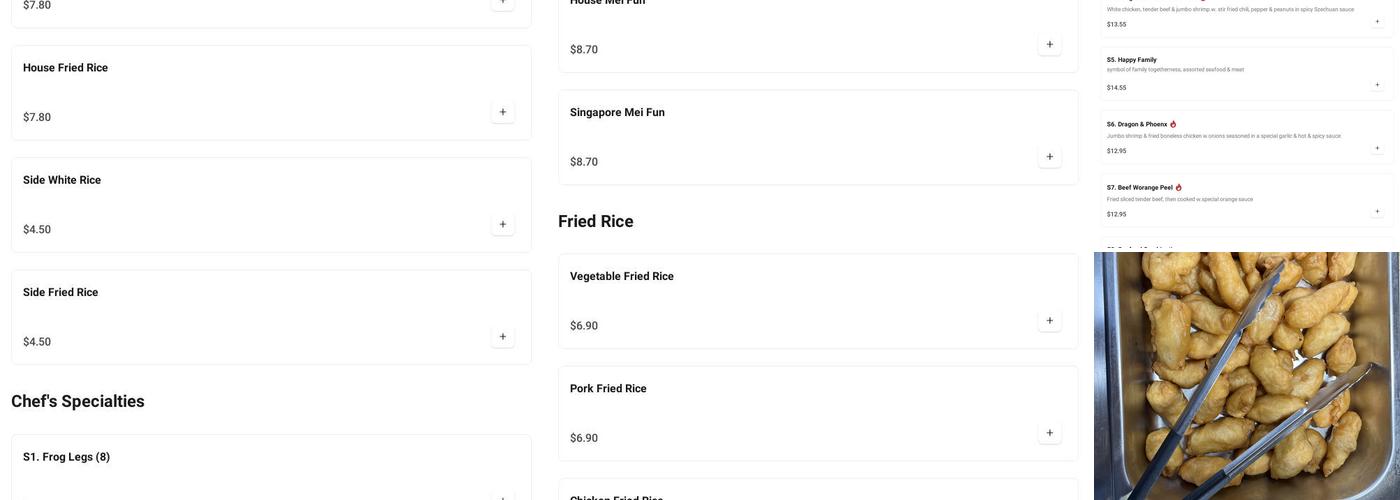Tap plus button for Pork Fried Rice
This screenshot has width=1400, height=500.
pos(1049,433)
